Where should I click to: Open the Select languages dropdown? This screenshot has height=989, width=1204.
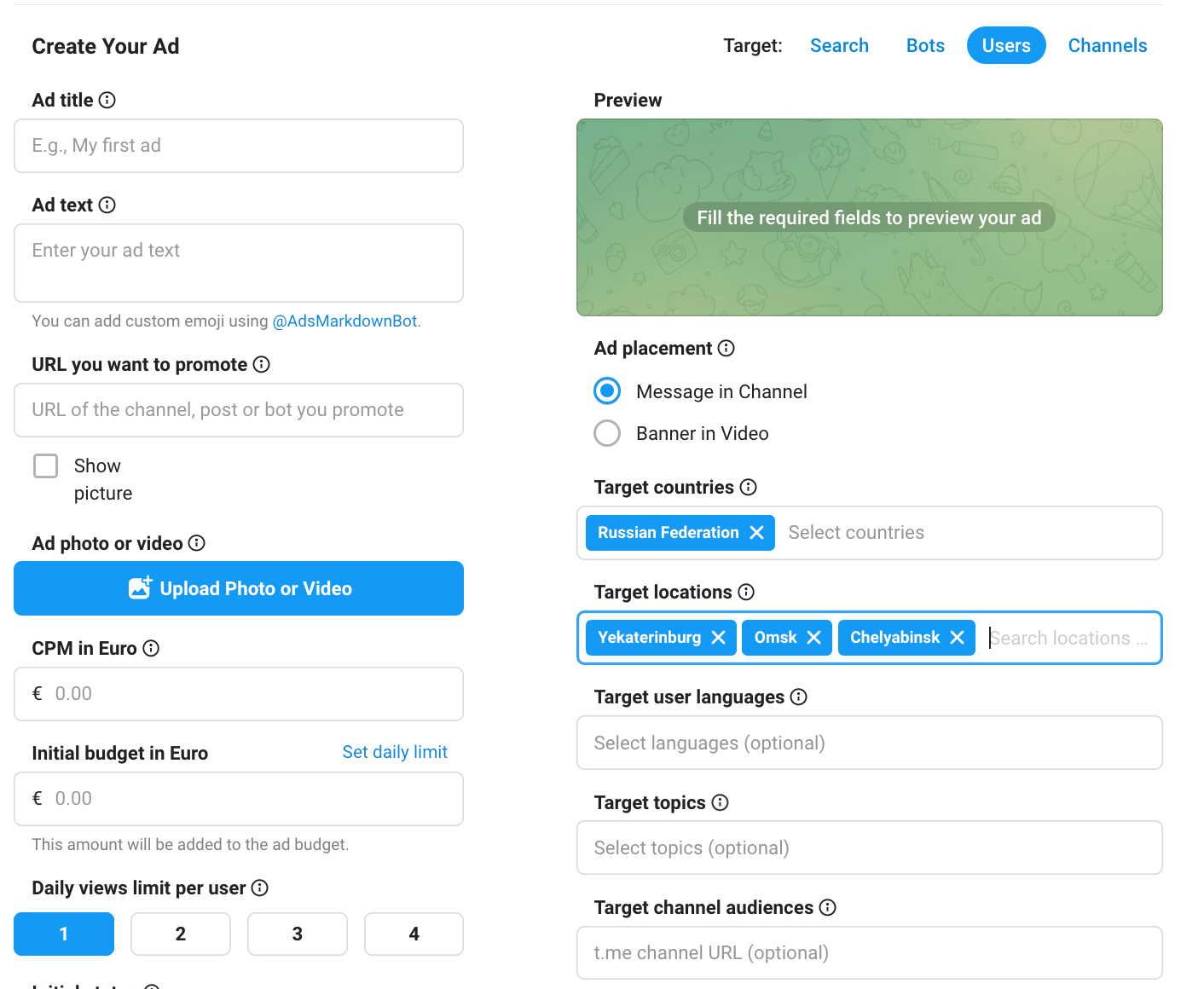click(870, 743)
